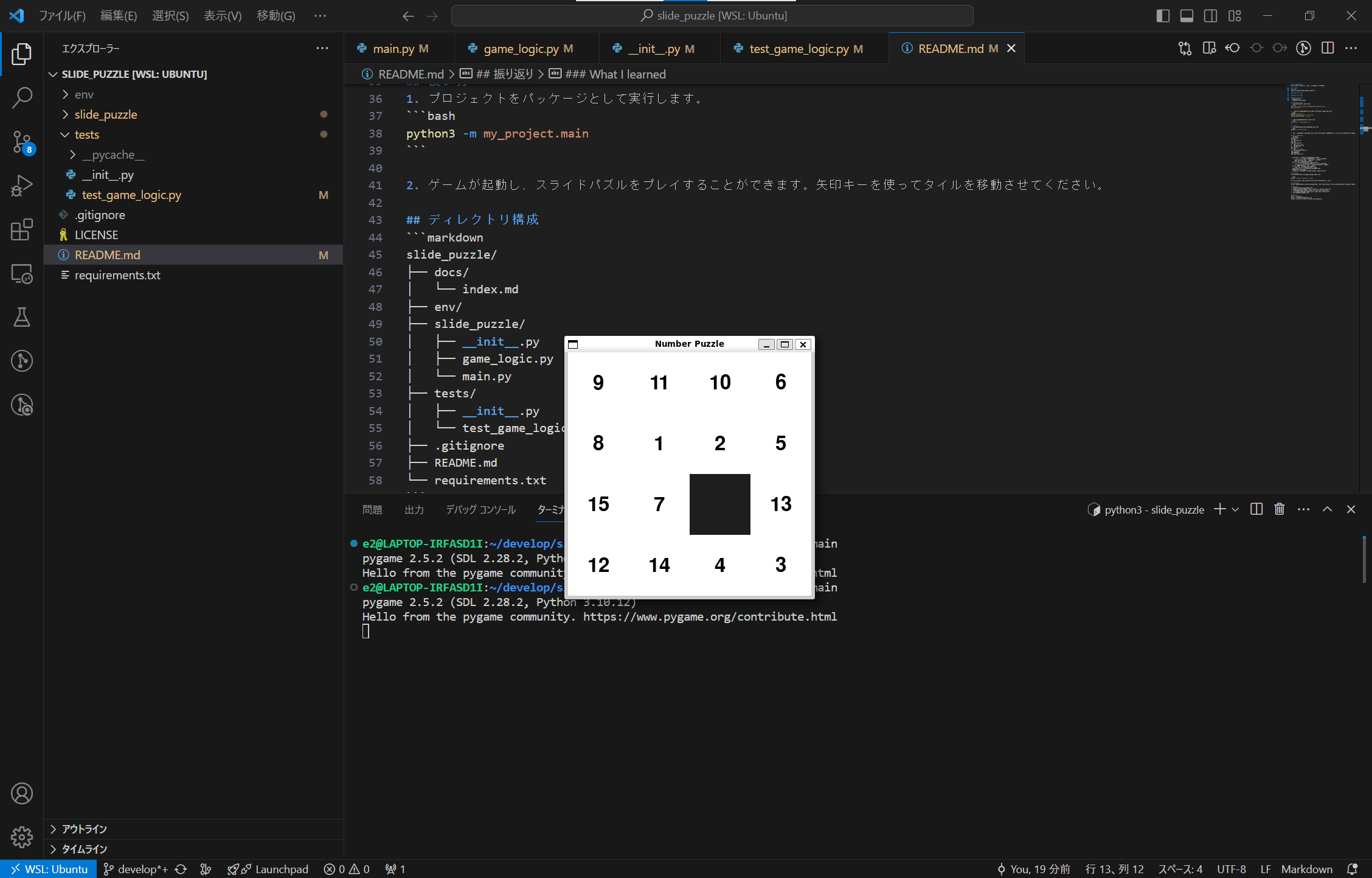Open the Run and Debug view
This screenshot has width=1372, height=878.
coord(22,186)
